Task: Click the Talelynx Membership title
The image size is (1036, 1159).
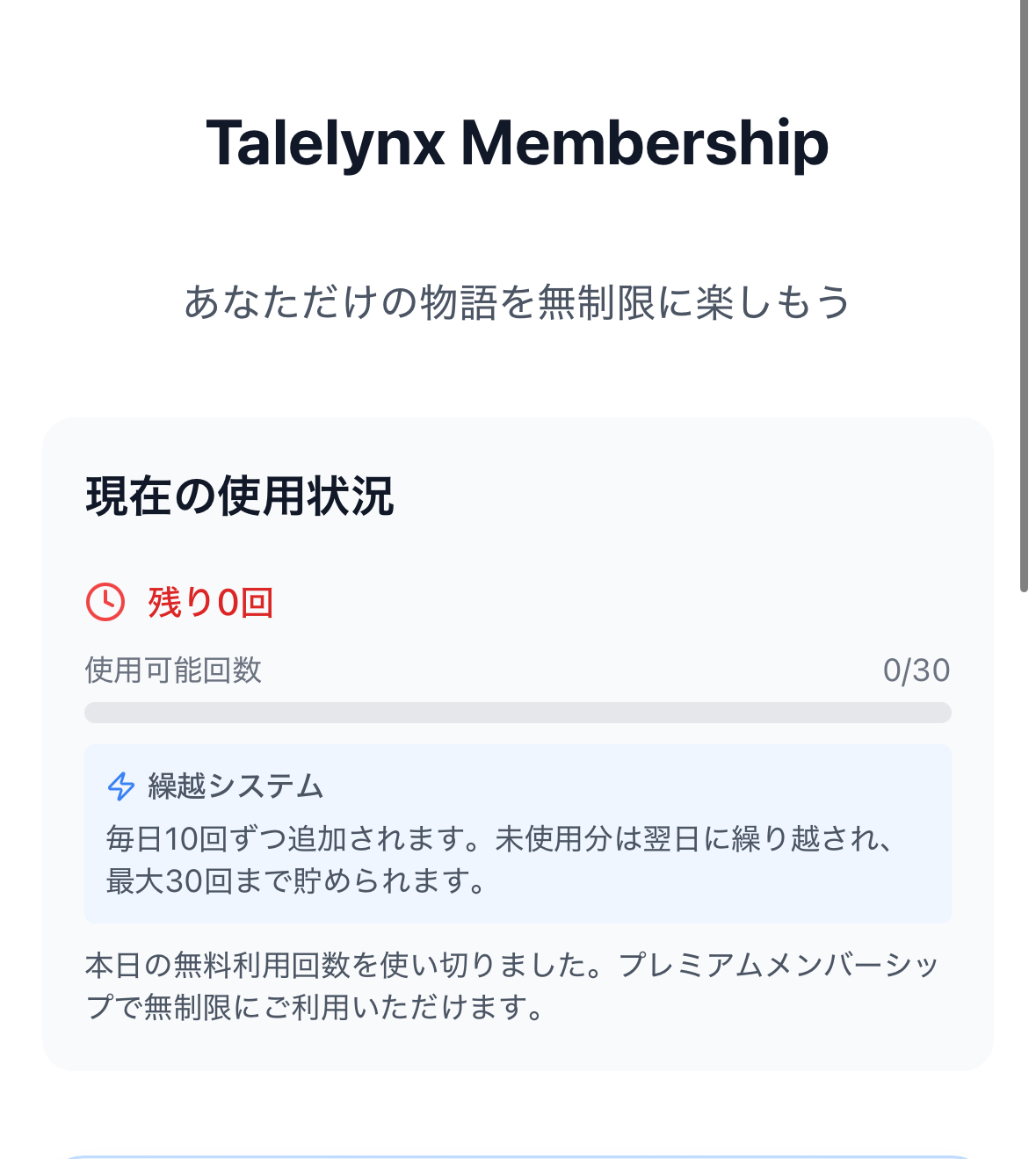Action: click(x=517, y=142)
